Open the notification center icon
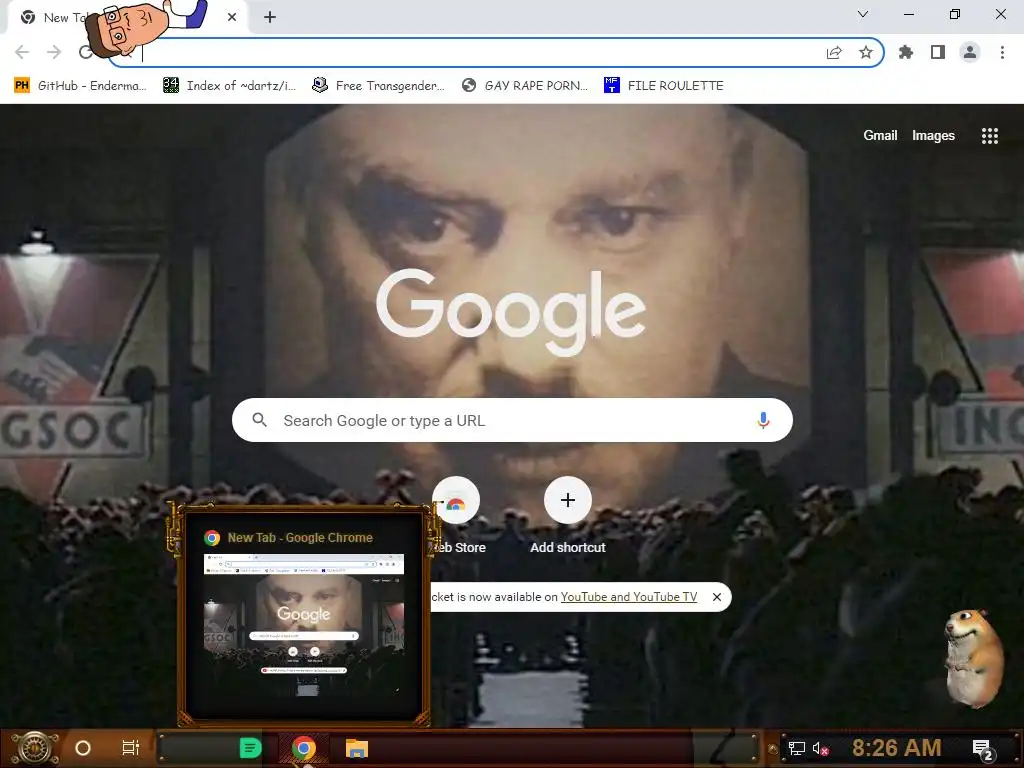Viewport: 1024px width, 768px height. click(982, 749)
